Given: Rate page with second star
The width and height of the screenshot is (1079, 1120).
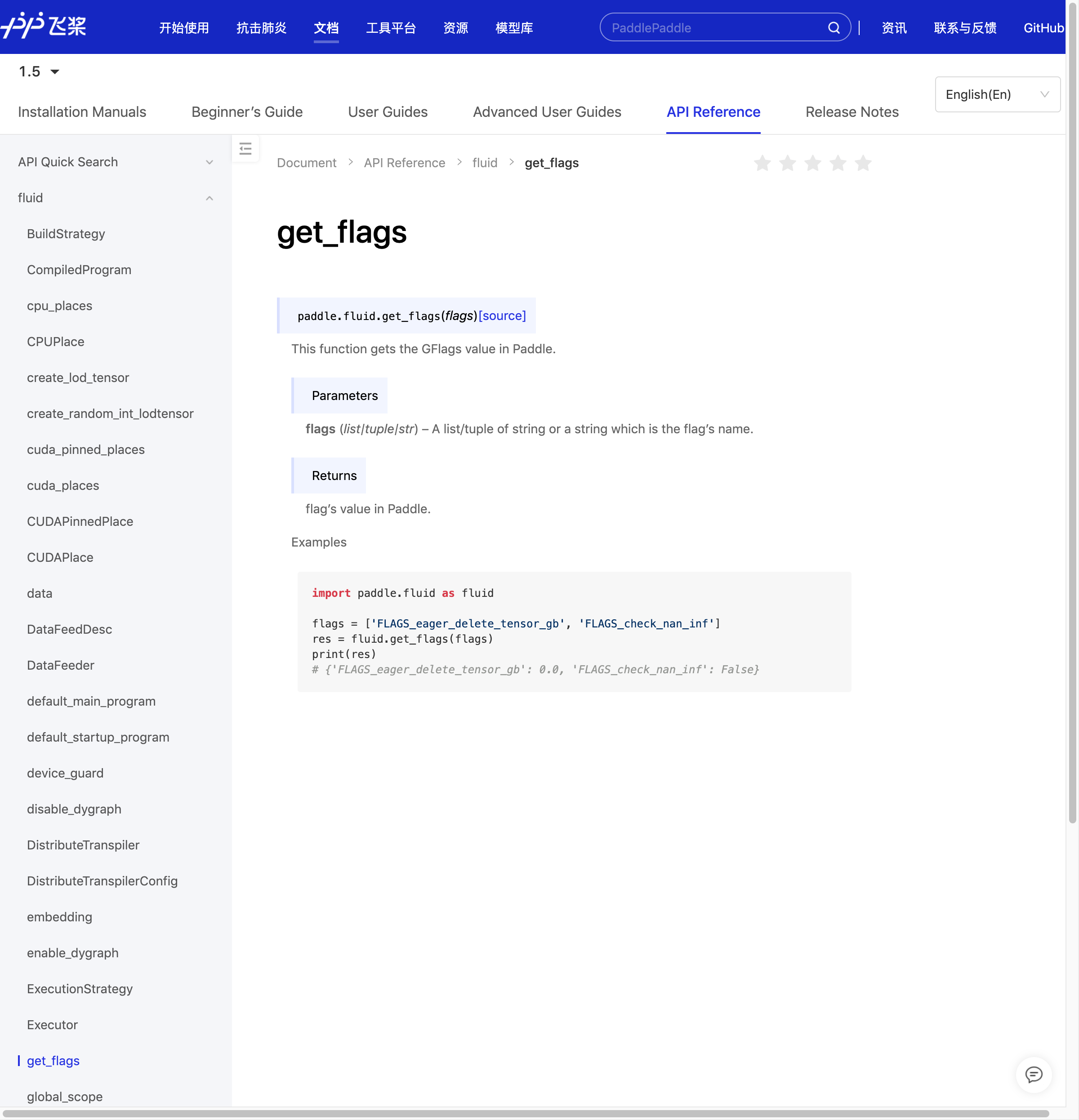Looking at the screenshot, I should [788, 164].
